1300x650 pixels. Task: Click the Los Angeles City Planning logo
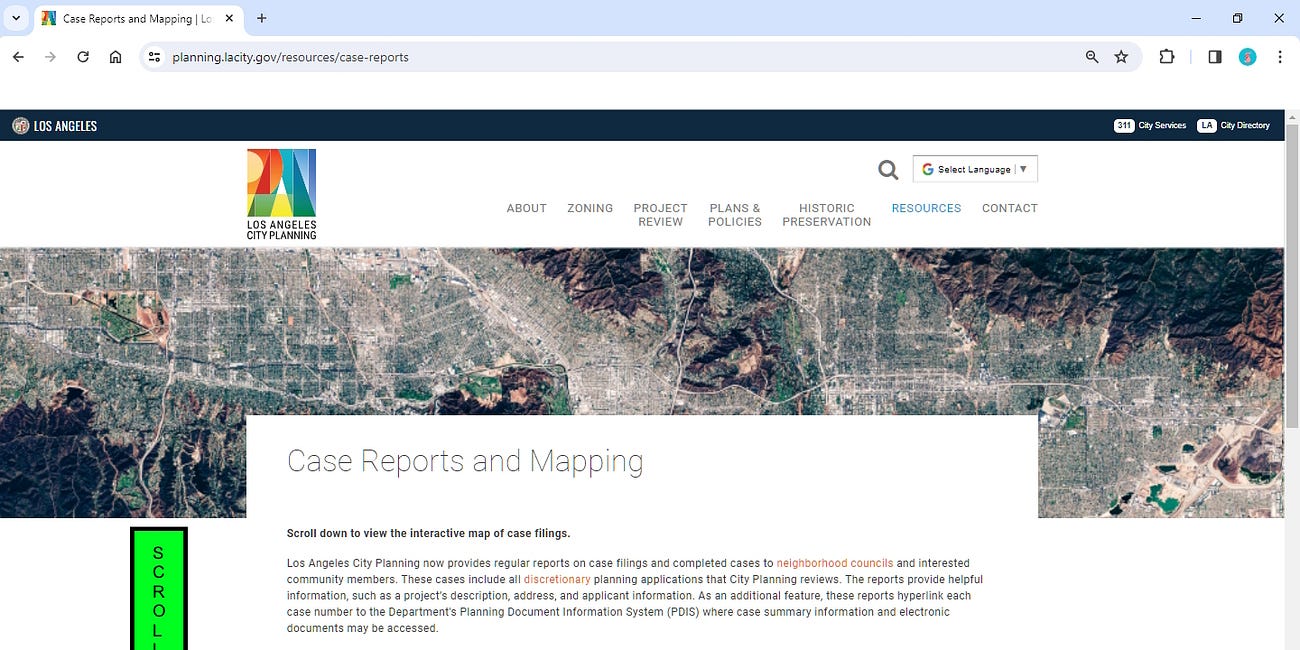click(x=281, y=194)
